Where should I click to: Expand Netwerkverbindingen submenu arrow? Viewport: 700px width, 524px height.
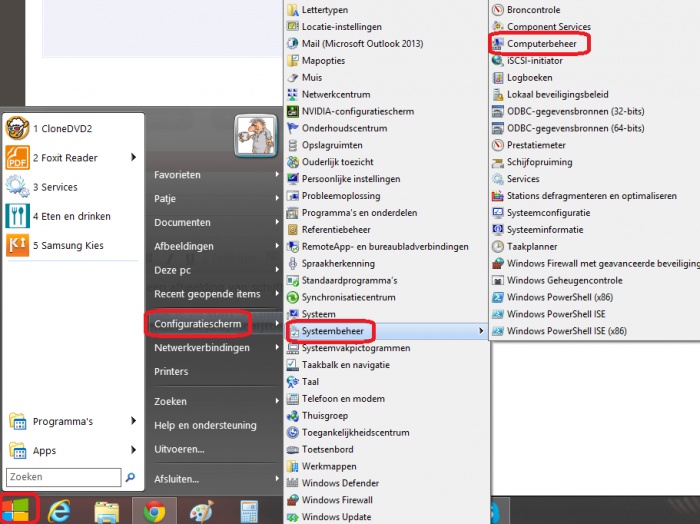click(x=277, y=347)
